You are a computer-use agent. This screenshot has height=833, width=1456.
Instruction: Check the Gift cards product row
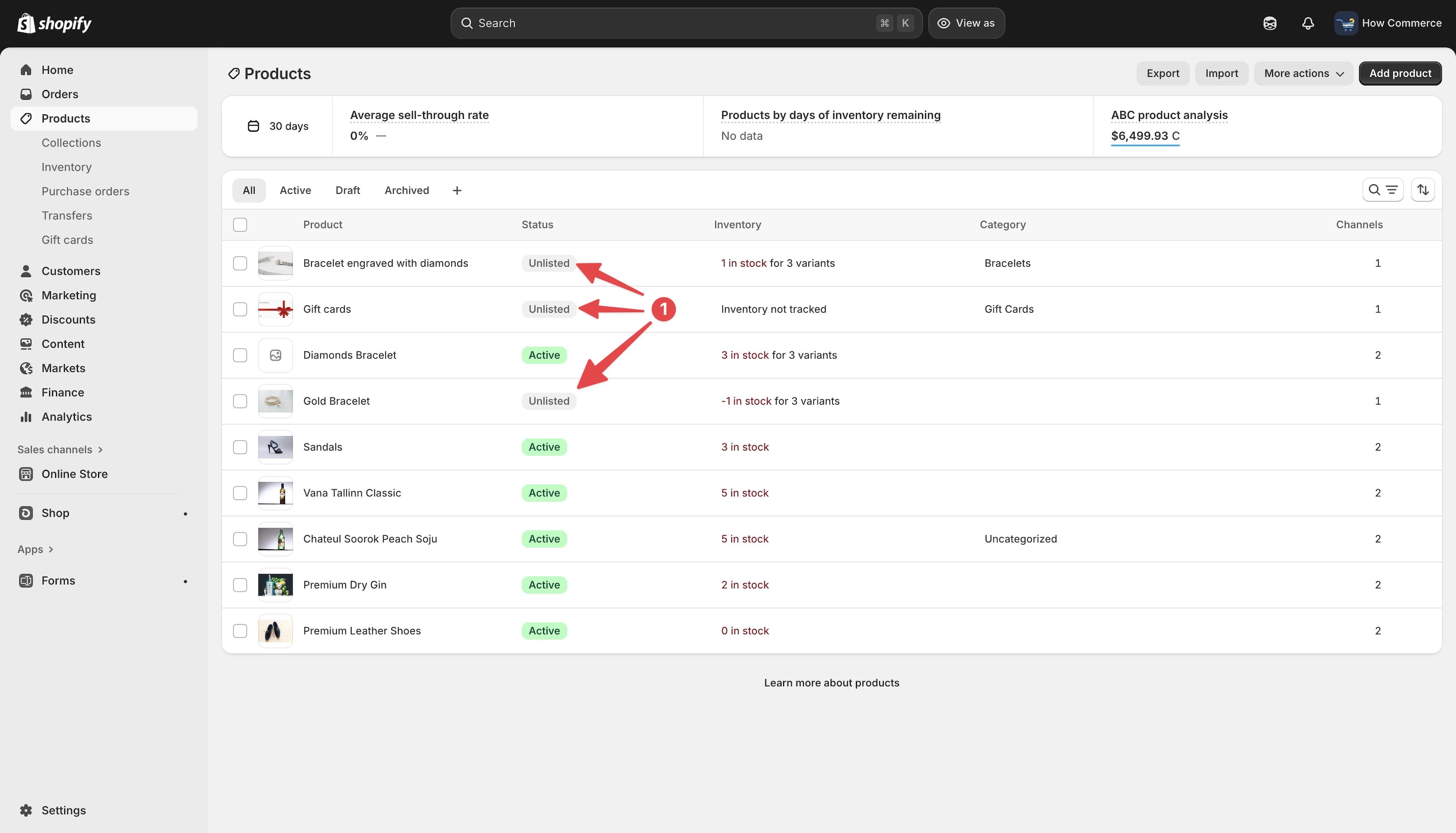[x=240, y=310]
